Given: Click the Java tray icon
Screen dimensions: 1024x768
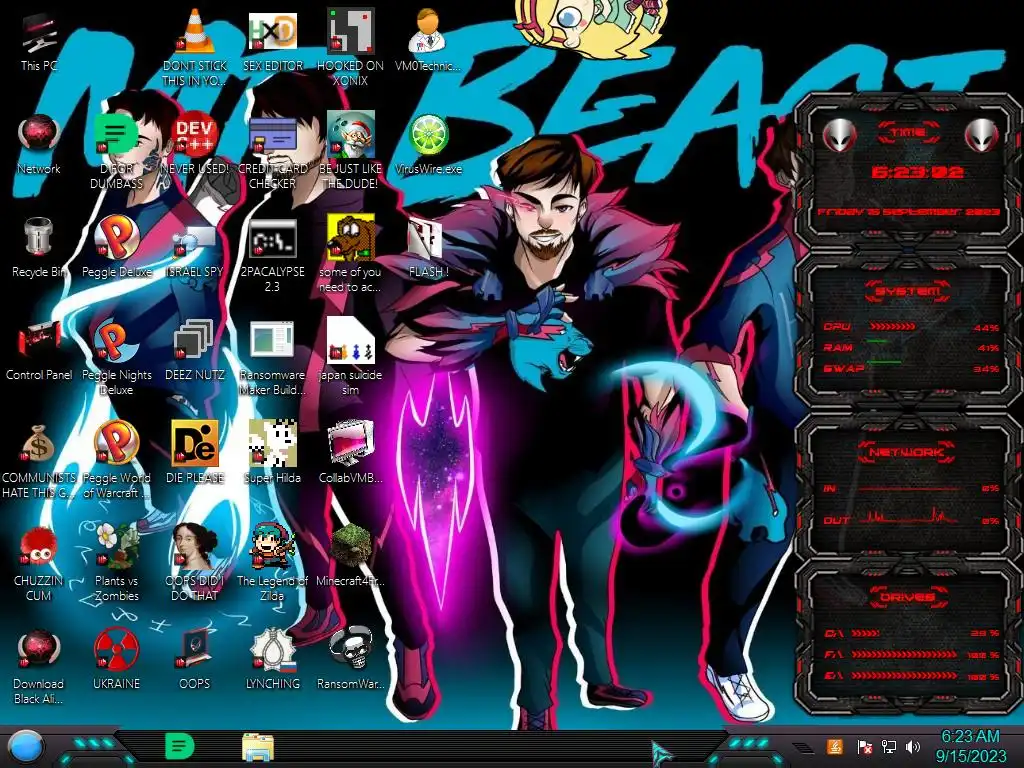Looking at the screenshot, I should pos(834,746).
